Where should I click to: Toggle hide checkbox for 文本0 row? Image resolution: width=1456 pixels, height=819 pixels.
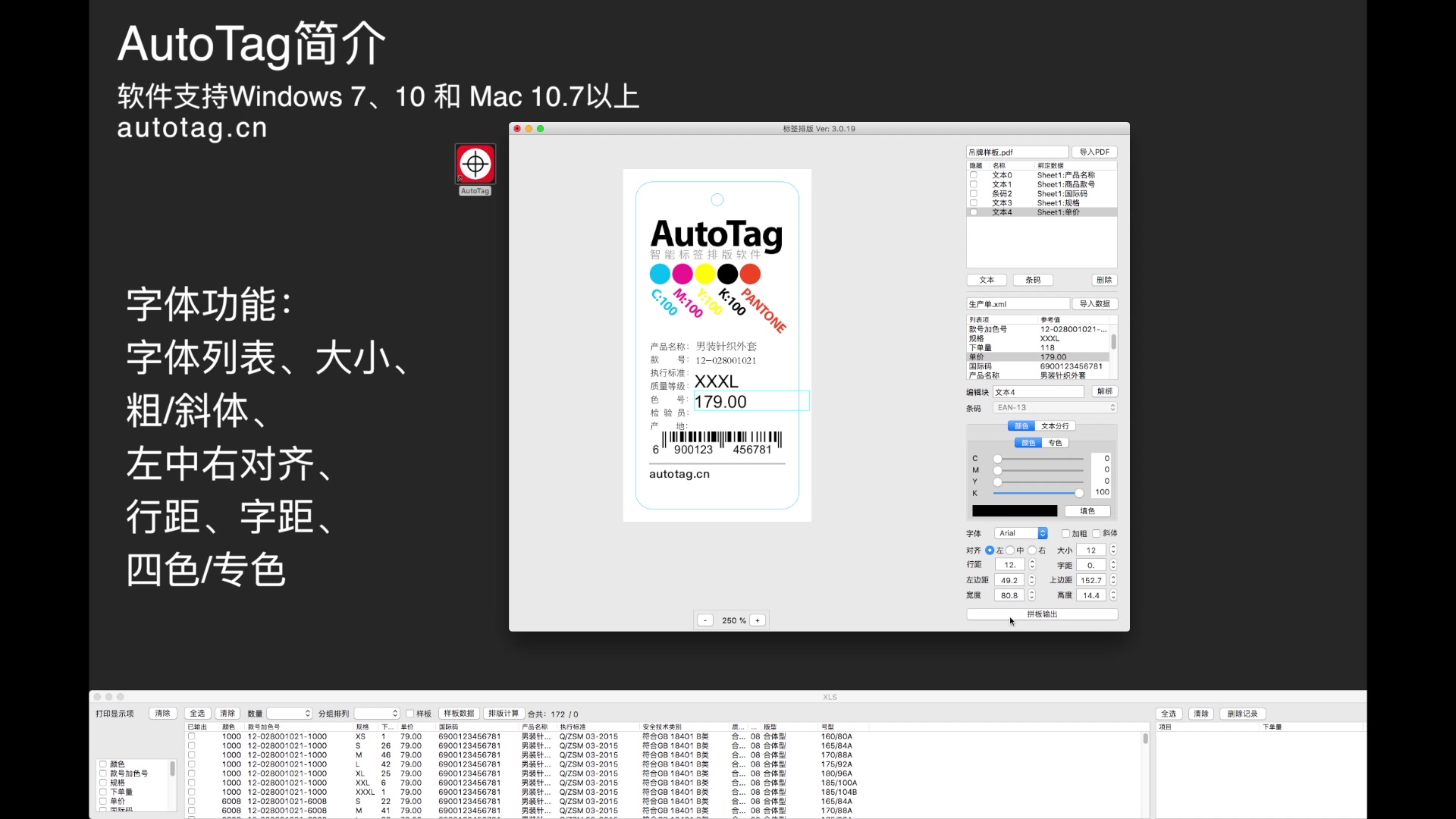(974, 175)
